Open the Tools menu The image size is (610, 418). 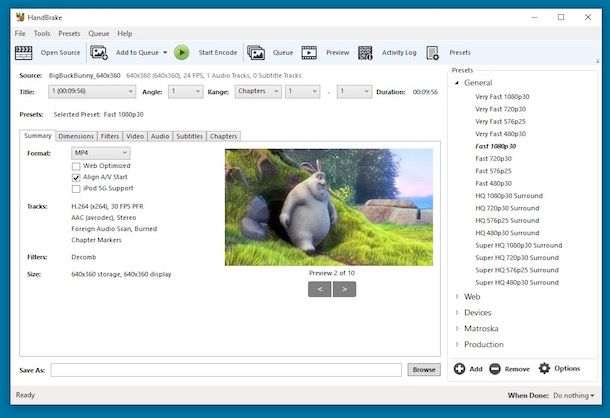[42, 33]
